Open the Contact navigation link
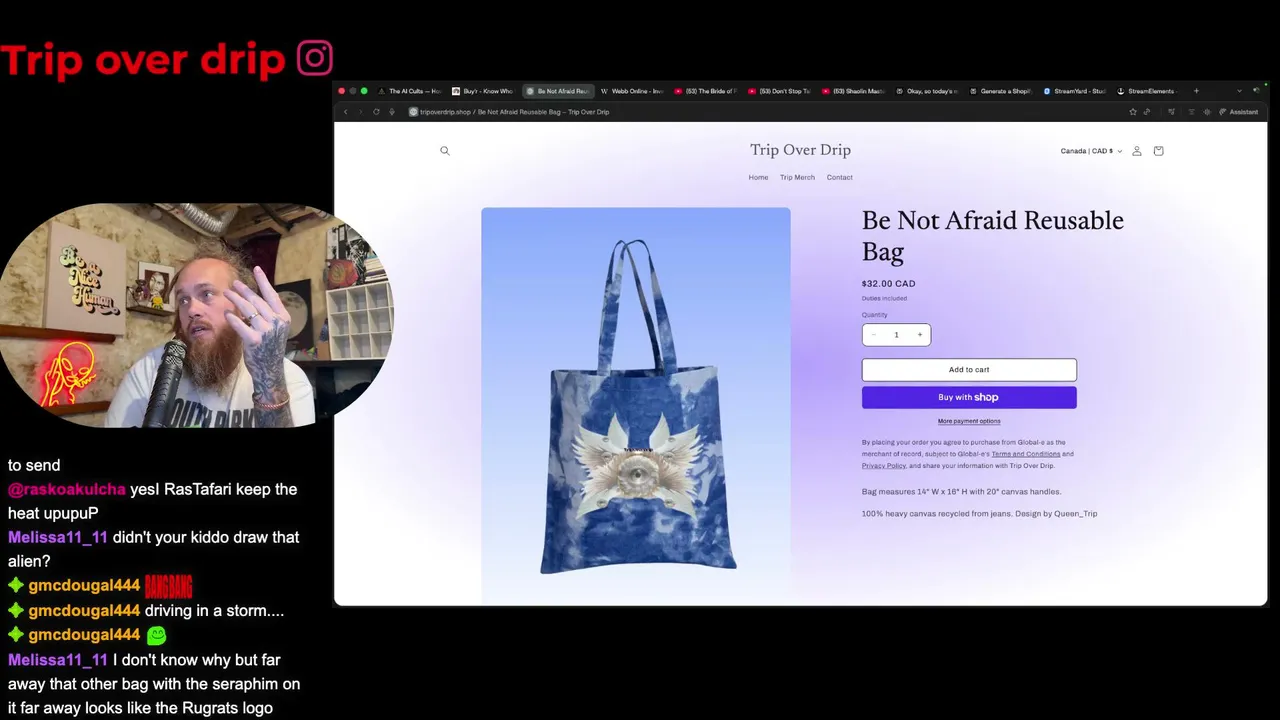This screenshot has width=1280, height=720. click(x=840, y=178)
